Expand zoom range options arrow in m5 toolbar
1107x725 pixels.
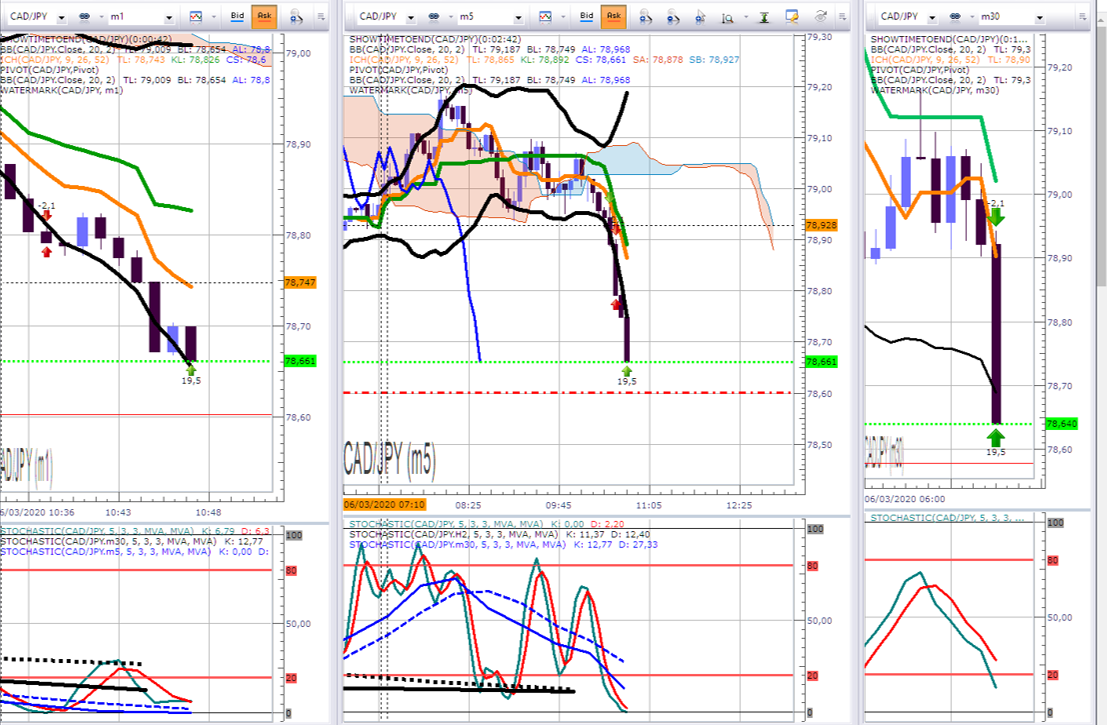(x=746, y=16)
